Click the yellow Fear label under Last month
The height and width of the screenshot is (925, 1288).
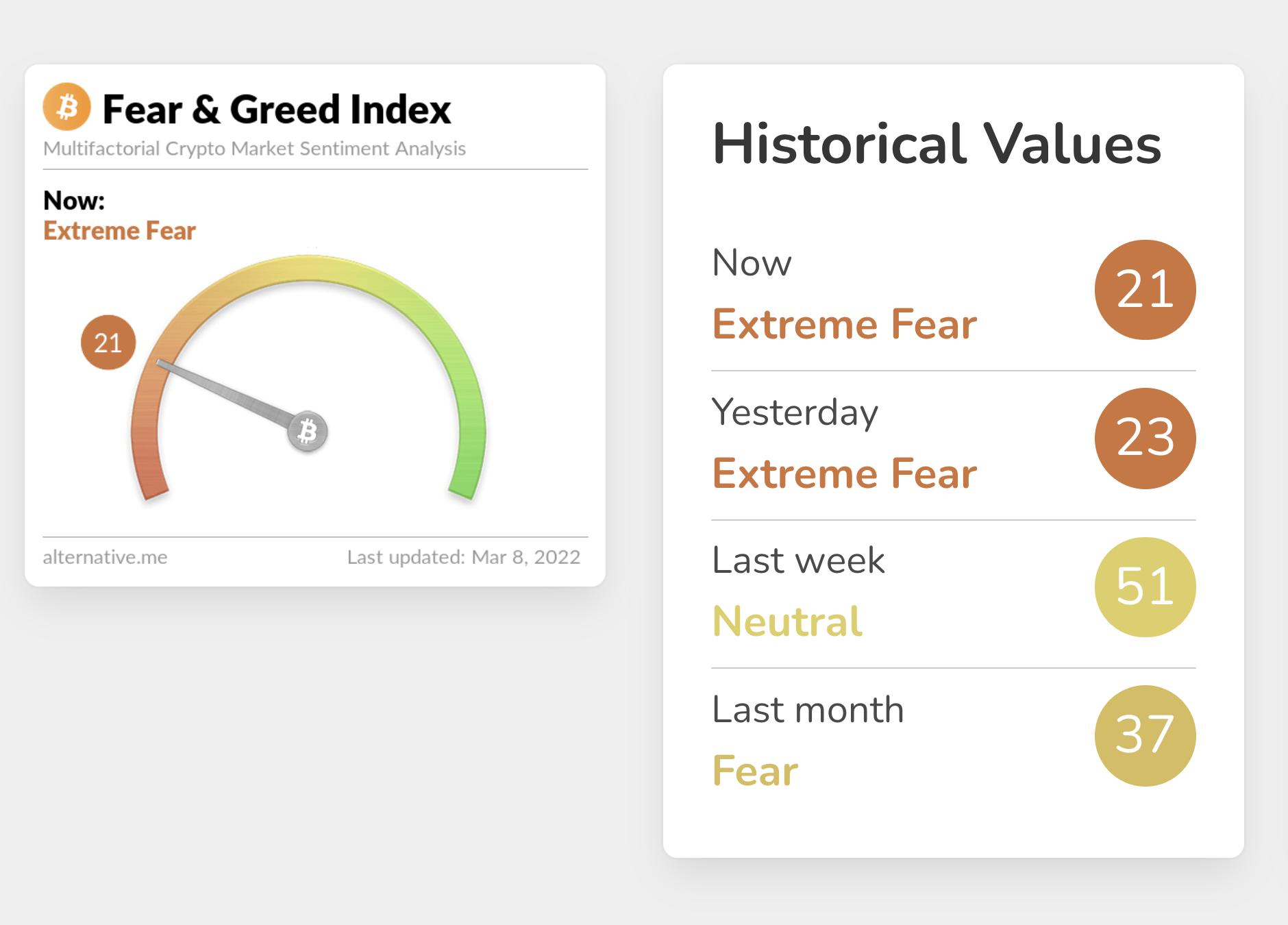tap(755, 771)
